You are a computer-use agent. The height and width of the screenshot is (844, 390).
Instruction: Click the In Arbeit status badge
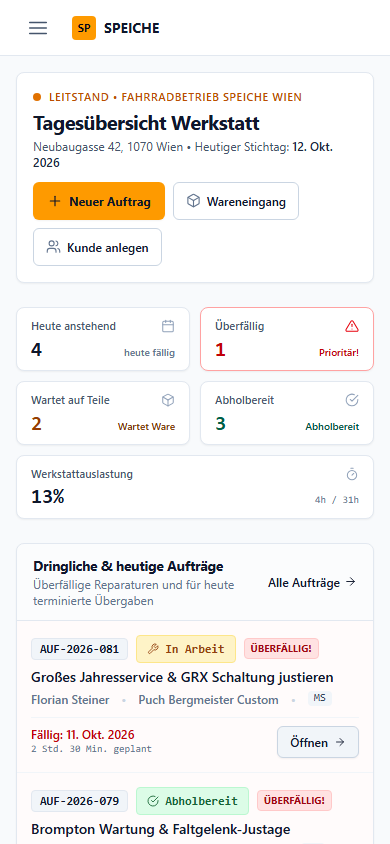(x=186, y=649)
